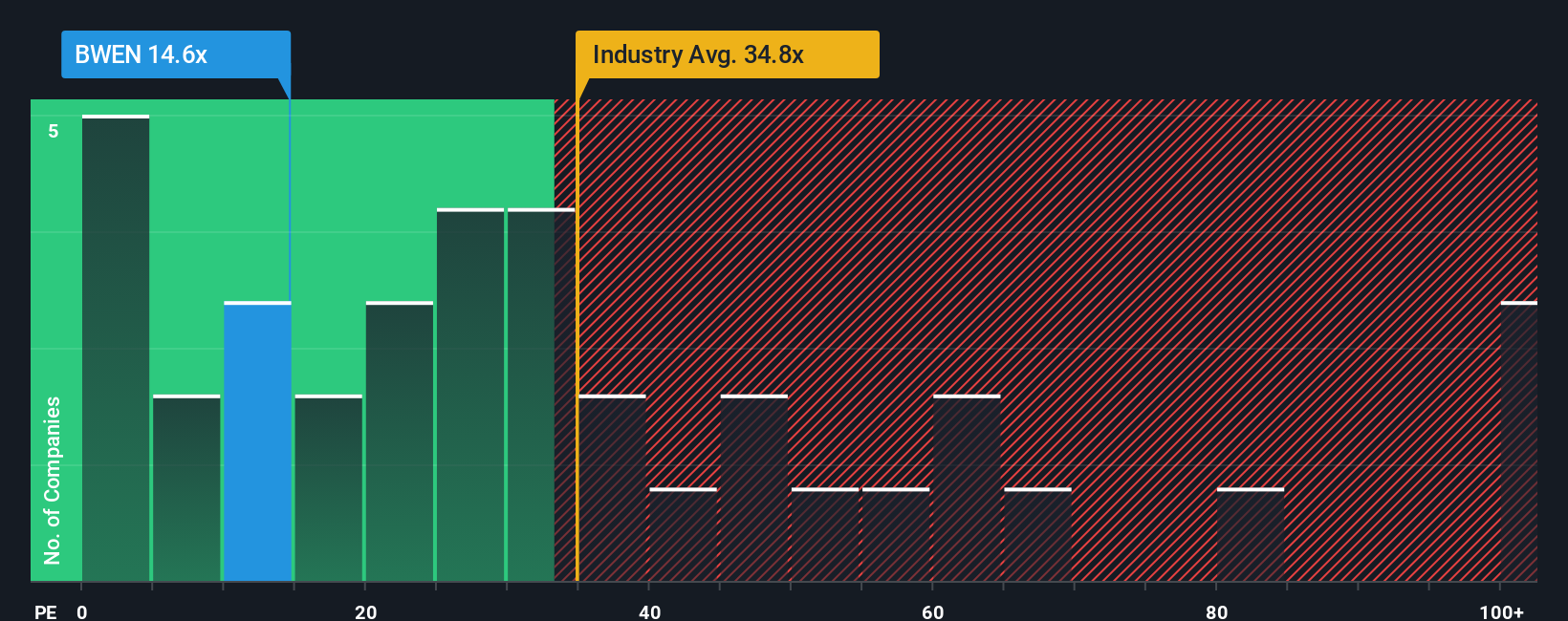
Task: Select the bar between PE 80 and 85
Action: point(1251,535)
